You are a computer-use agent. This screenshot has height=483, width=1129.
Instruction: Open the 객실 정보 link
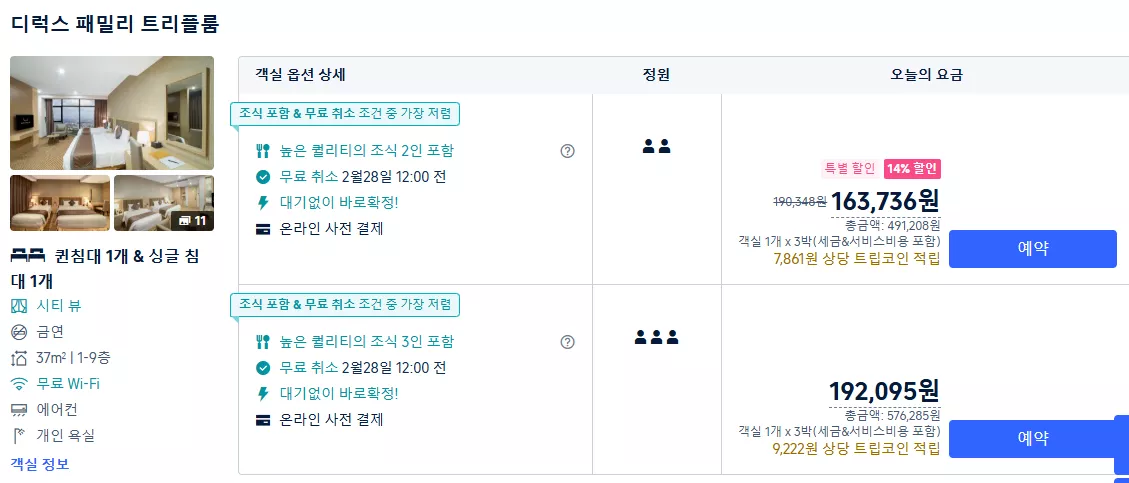point(40,464)
